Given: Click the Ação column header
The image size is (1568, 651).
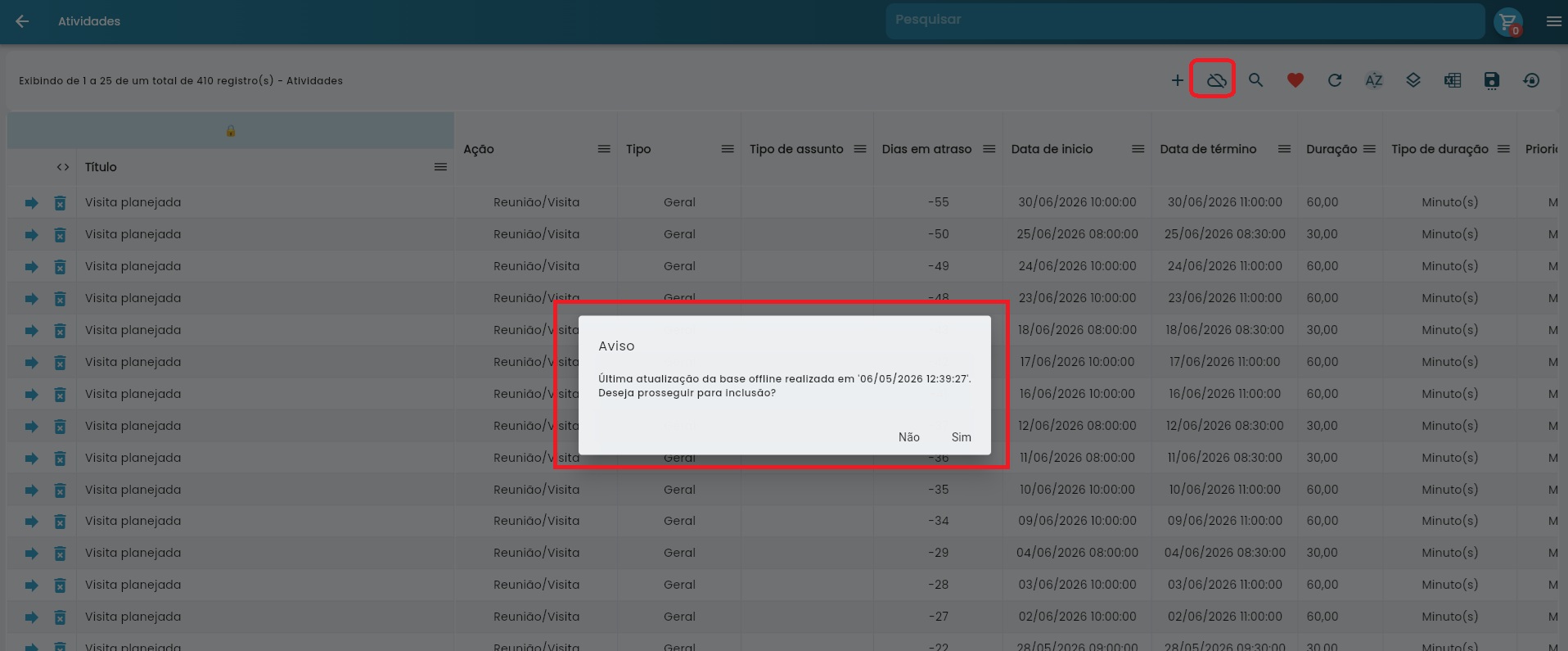Looking at the screenshot, I should click(479, 149).
